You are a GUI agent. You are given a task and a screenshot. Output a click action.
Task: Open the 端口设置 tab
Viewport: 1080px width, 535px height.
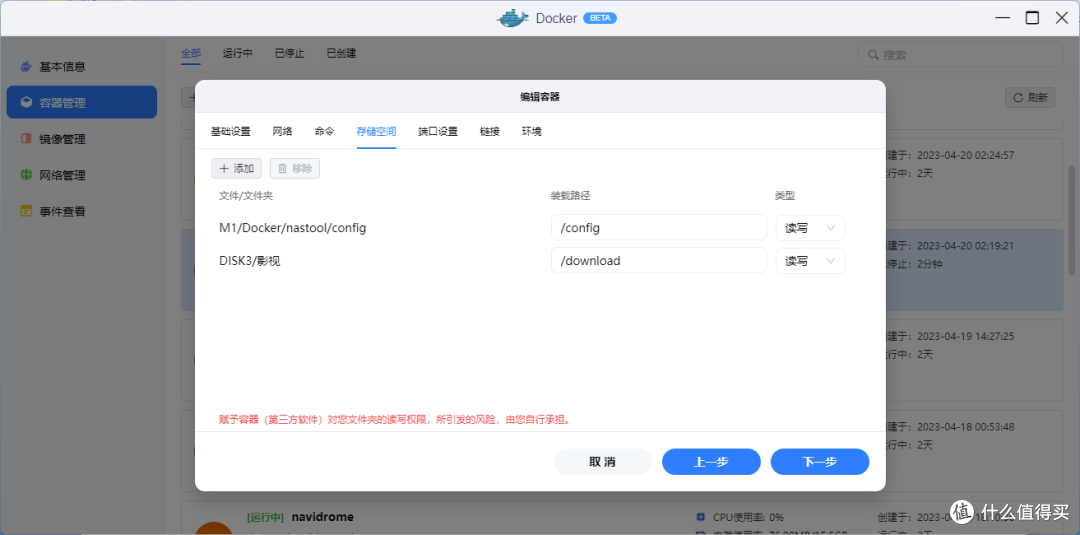pyautogui.click(x=438, y=132)
